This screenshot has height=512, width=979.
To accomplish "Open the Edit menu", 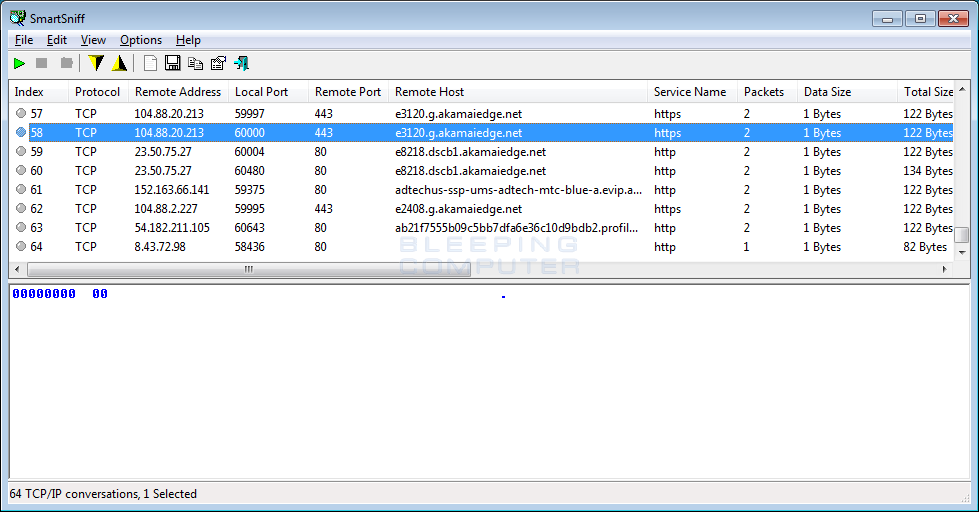I will (57, 40).
